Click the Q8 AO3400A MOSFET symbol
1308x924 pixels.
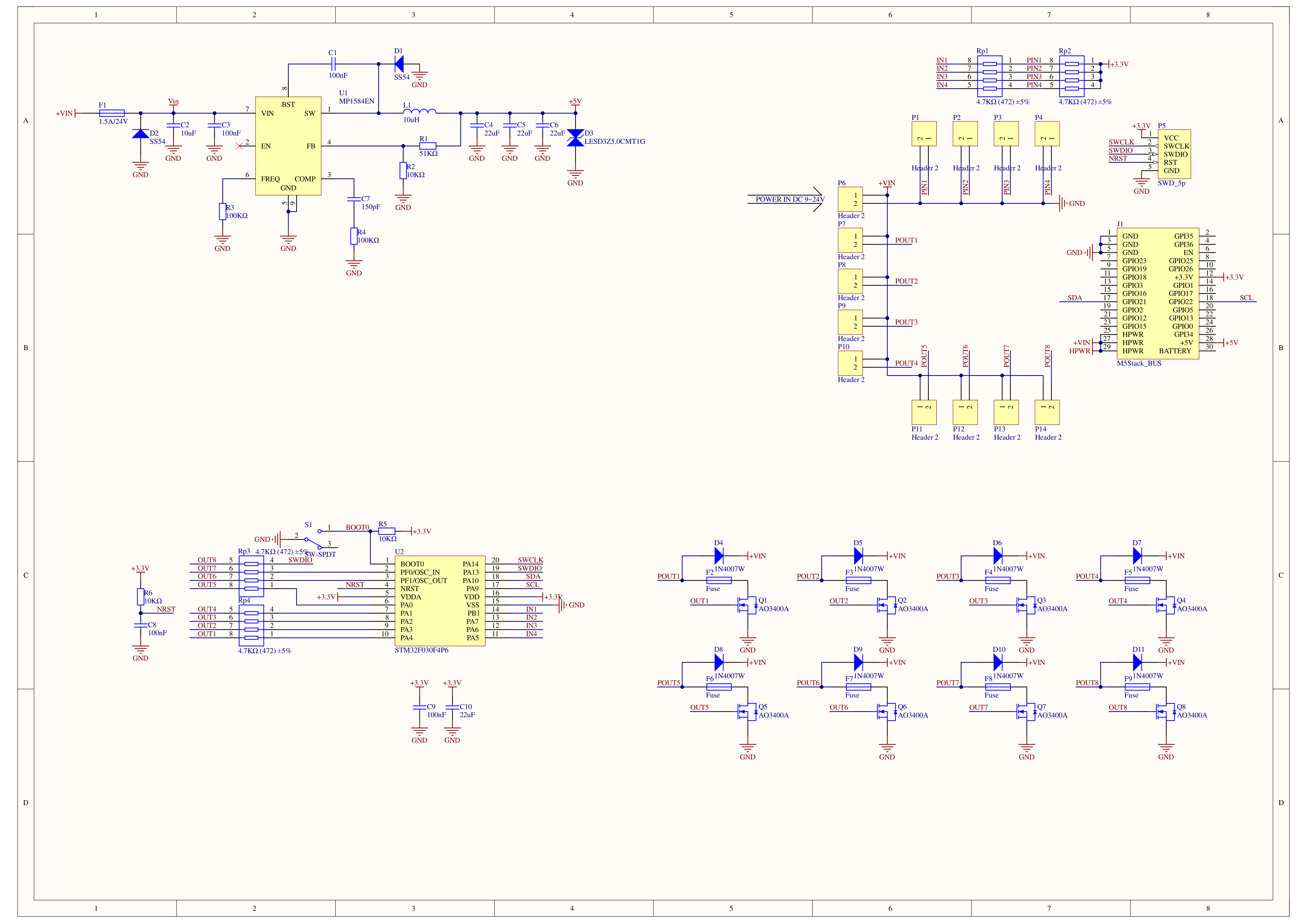(1166, 712)
